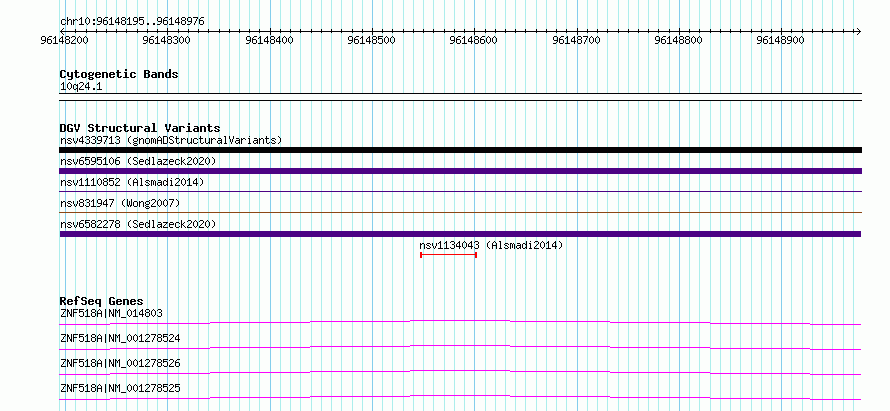Click ruler position 96148200
890x411 pixels.
tap(65, 40)
